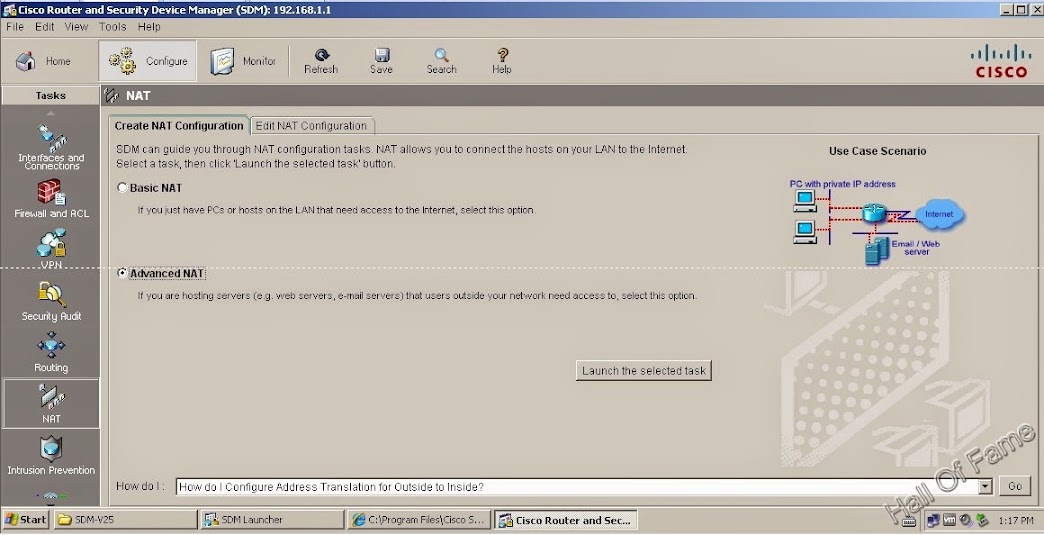Switch to SDM-V25 folder in taskbar

click(125, 520)
